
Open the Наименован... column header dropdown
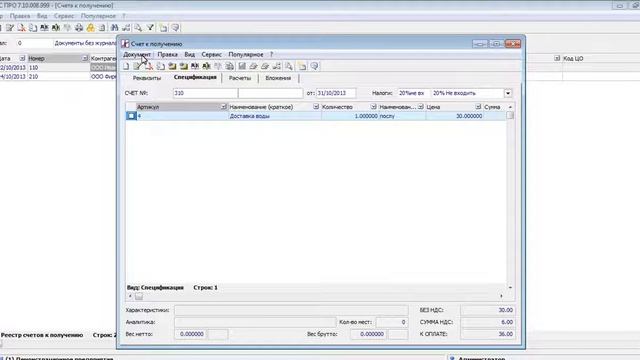[x=420, y=107]
